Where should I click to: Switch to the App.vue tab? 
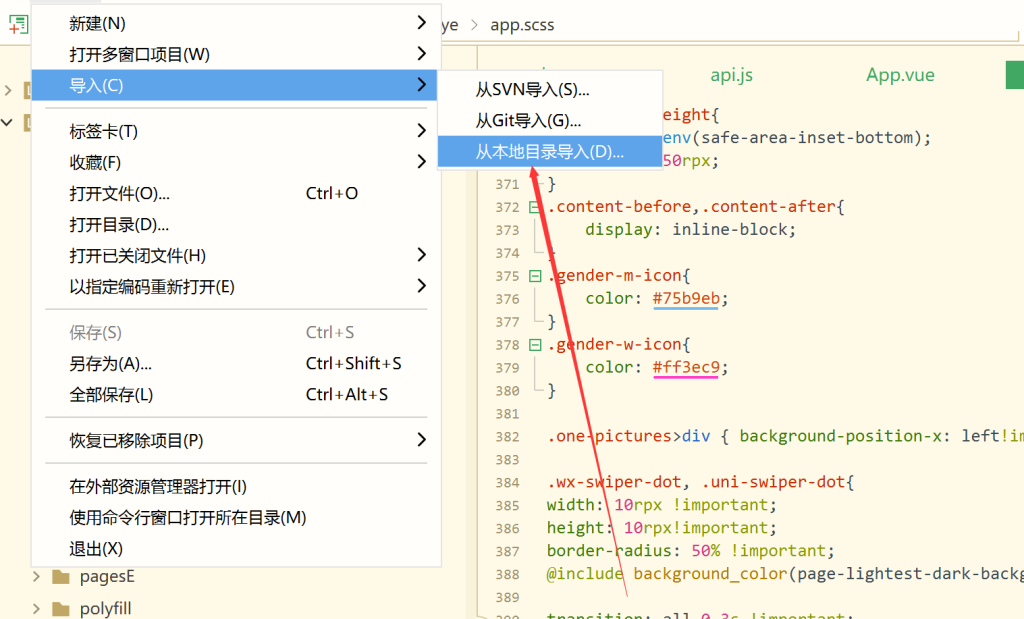[899, 75]
